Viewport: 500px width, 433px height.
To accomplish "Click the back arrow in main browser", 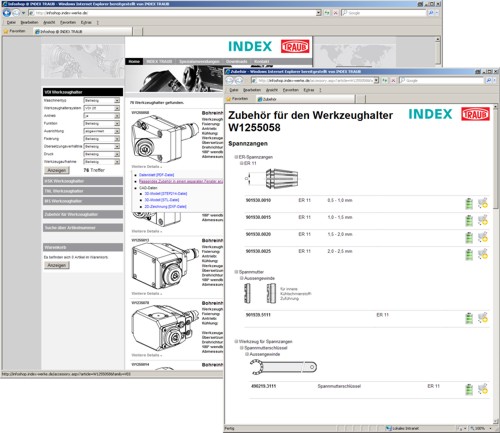I will tap(7, 13).
